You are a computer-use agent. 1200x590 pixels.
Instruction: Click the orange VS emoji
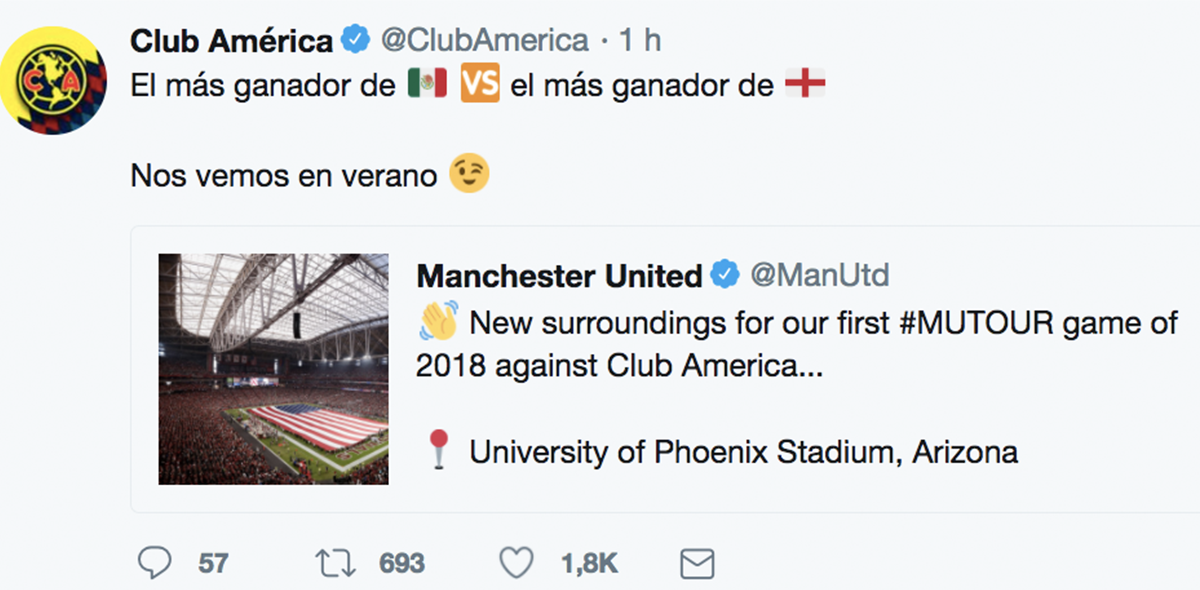point(480,86)
